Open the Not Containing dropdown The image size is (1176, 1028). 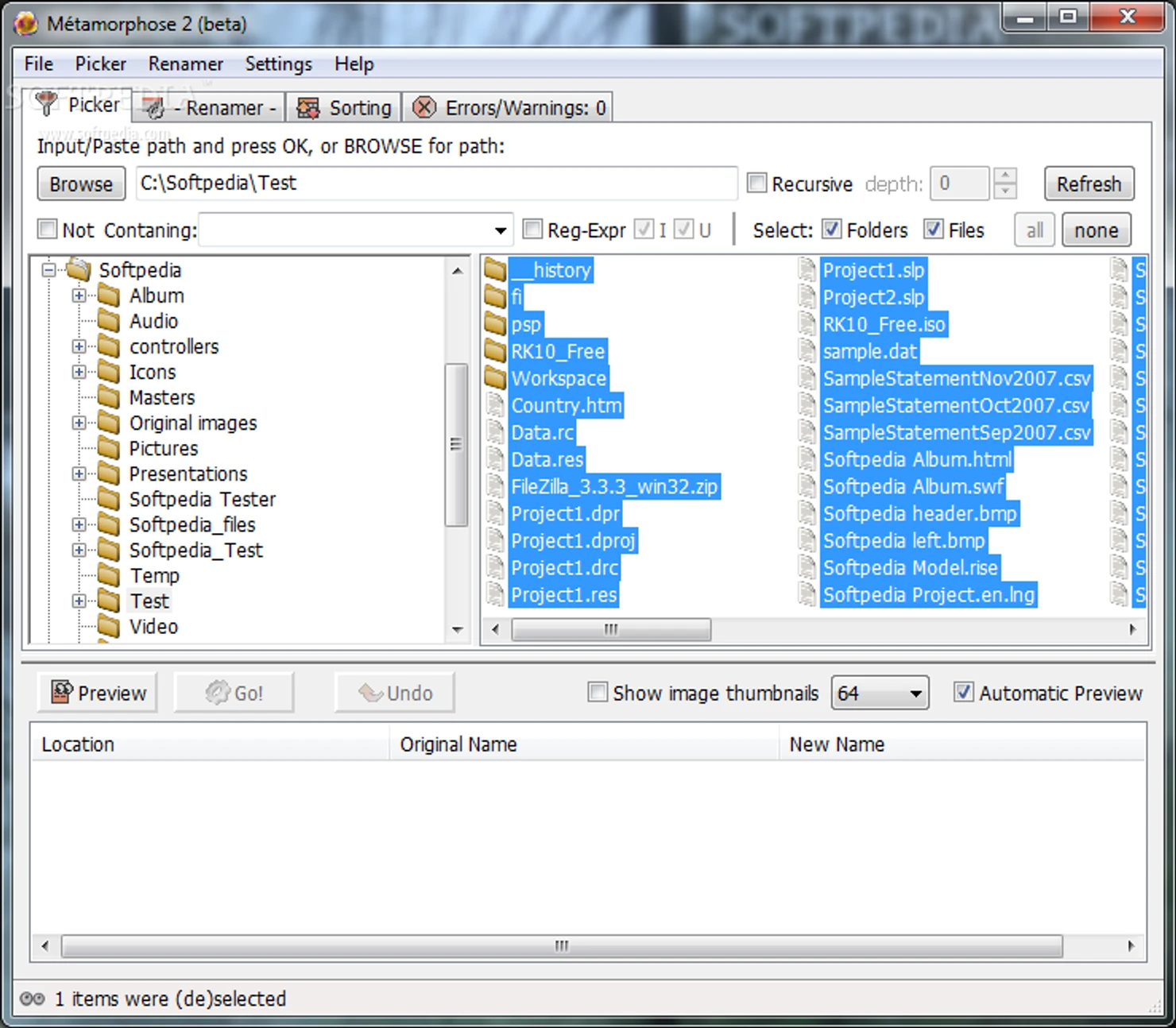(501, 230)
